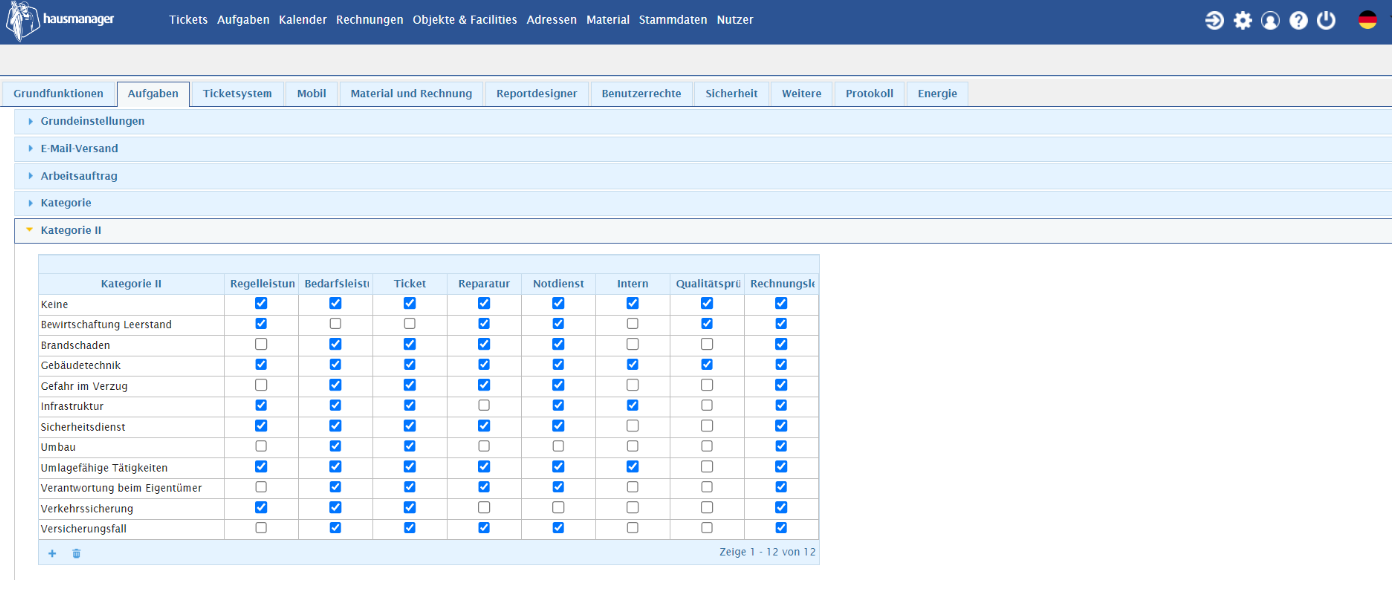The width and height of the screenshot is (1392, 607).
Task: Check Reparatur for Verkehrssicherung
Action: coord(484,508)
